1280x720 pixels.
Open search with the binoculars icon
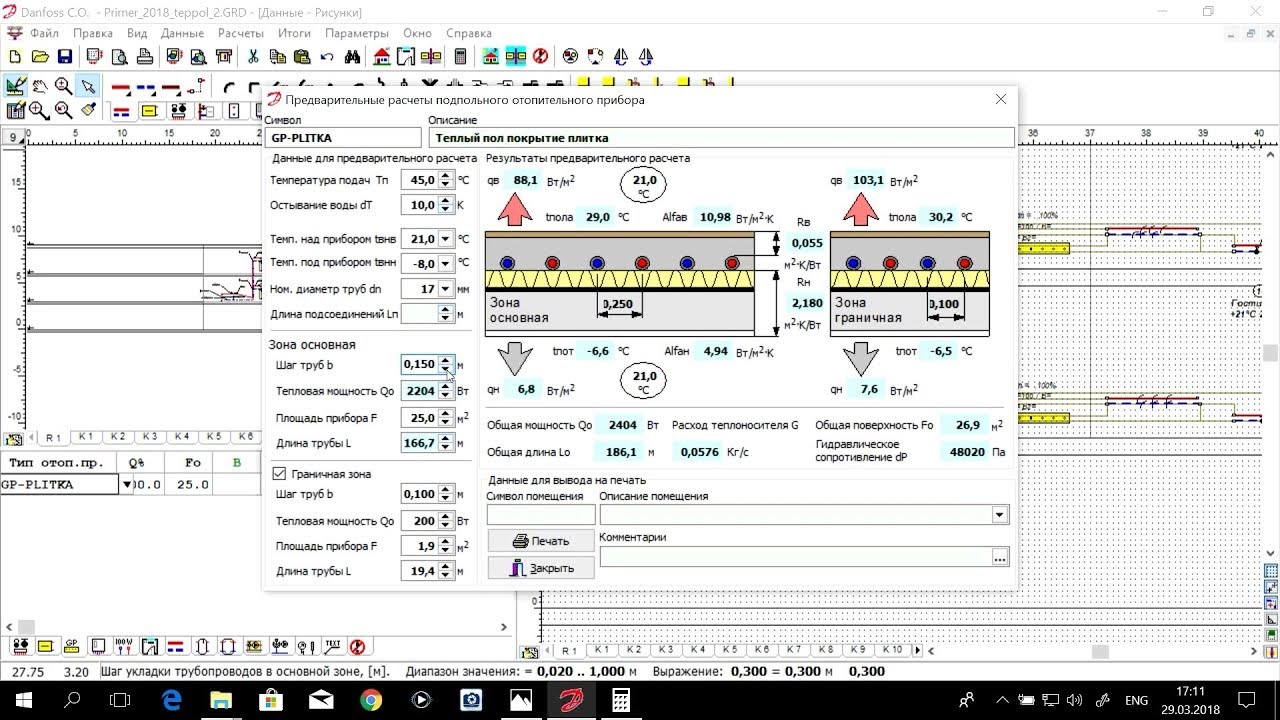pos(352,57)
